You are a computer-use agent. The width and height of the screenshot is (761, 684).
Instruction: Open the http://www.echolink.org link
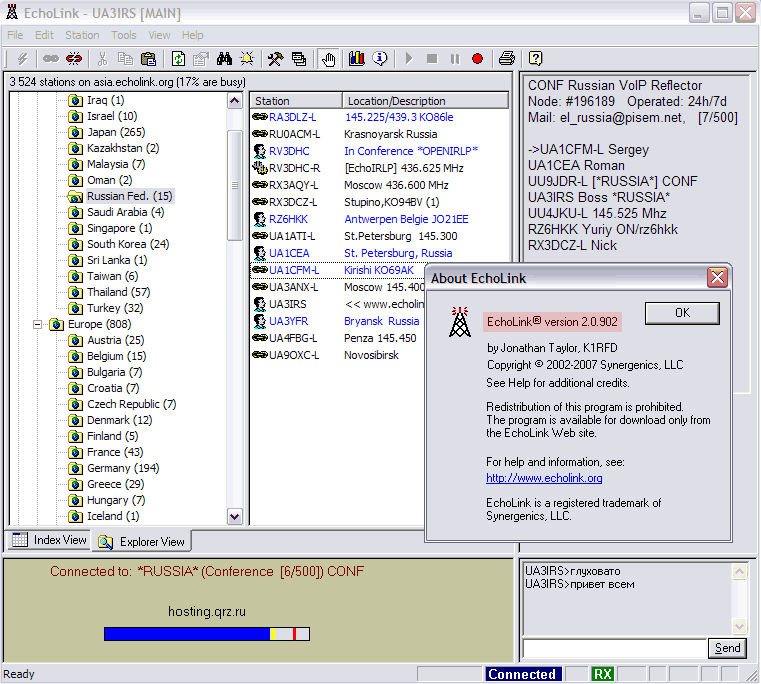pos(544,478)
